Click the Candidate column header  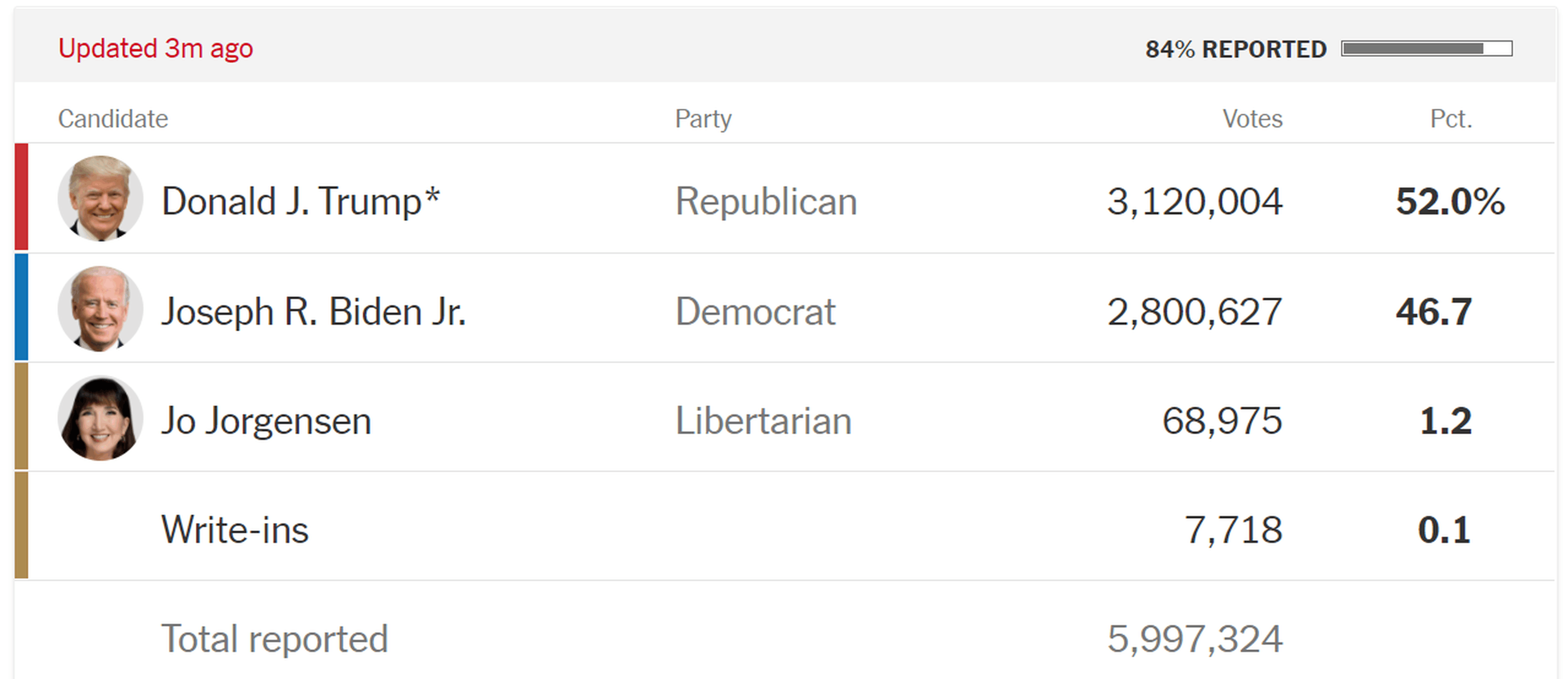point(113,118)
